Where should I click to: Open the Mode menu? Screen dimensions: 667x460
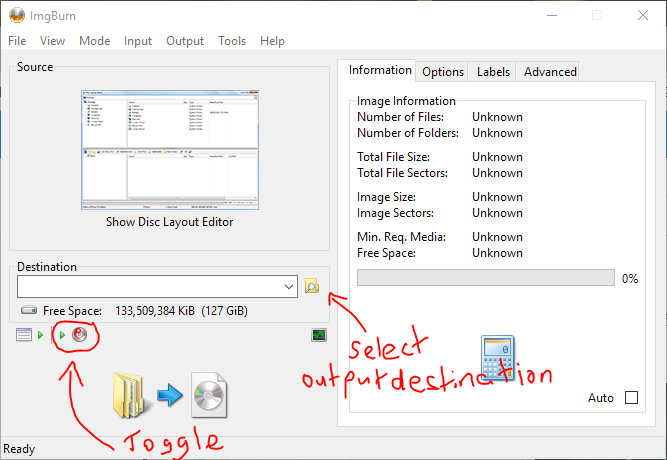[94, 41]
